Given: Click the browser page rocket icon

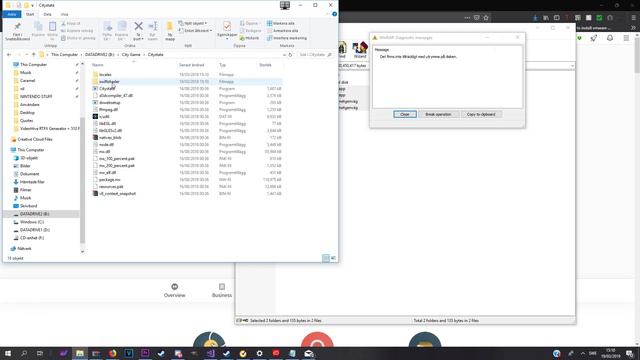Looking at the screenshot, I should click(x=593, y=38).
